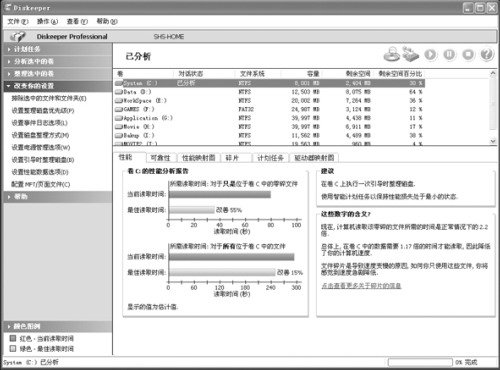Screen dimensions: 500x370
Task: Open 设置性能数据选项(D) option
Action: (40, 172)
